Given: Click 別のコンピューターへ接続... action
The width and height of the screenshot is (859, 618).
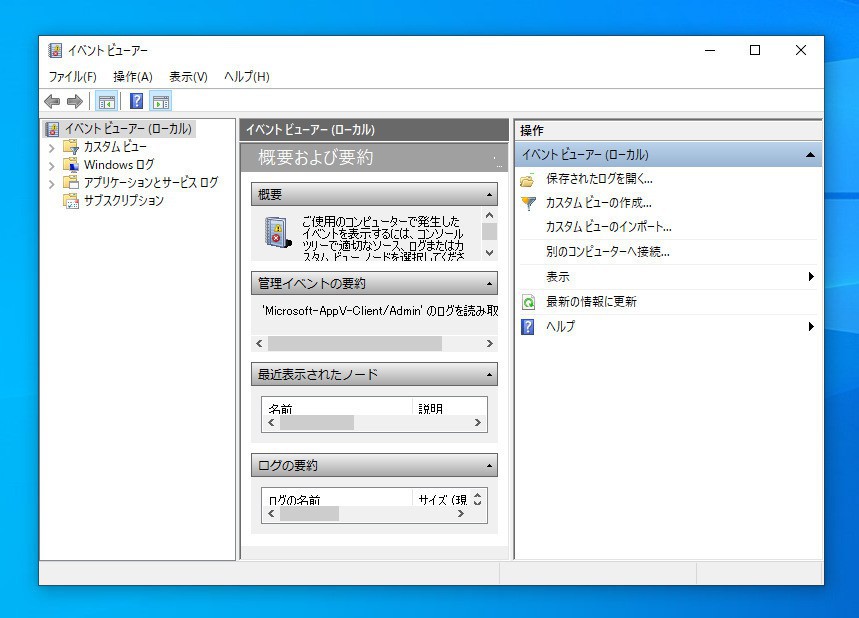Looking at the screenshot, I should pos(607,252).
